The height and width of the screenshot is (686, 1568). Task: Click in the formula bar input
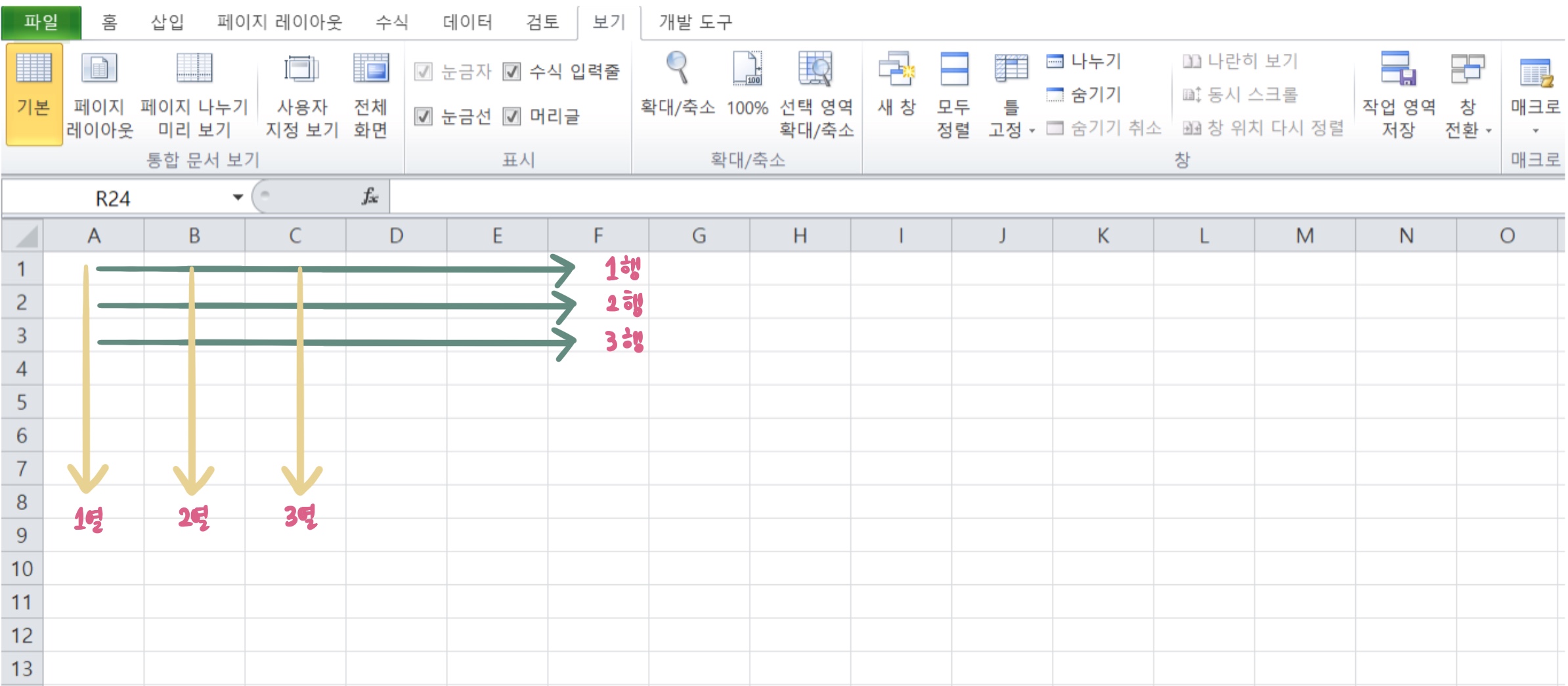pos(977,197)
